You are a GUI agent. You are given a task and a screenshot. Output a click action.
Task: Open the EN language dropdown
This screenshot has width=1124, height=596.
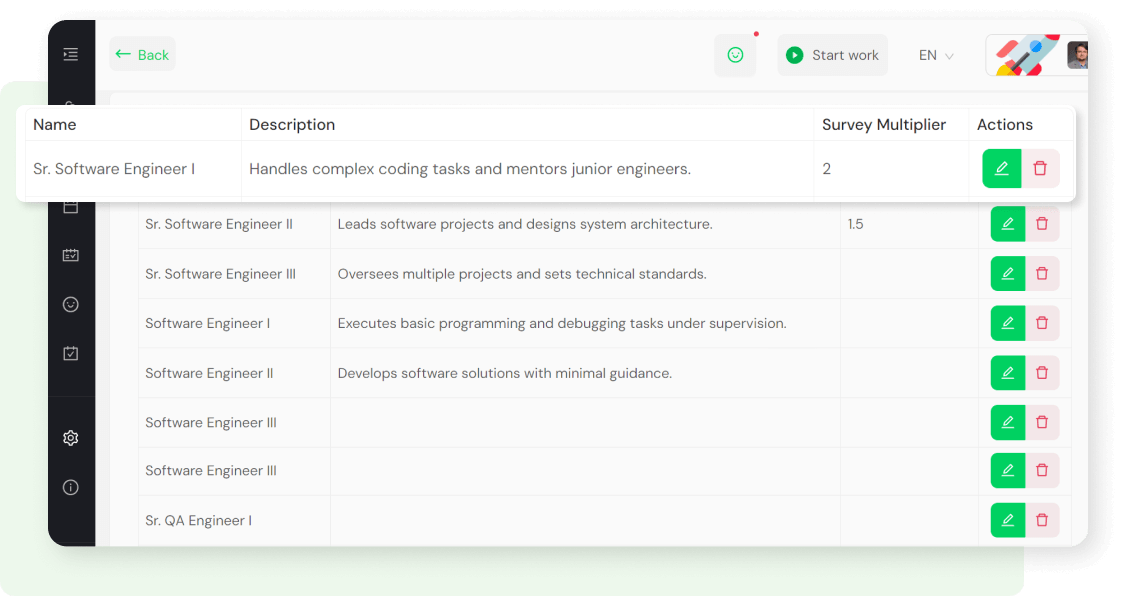coord(926,55)
